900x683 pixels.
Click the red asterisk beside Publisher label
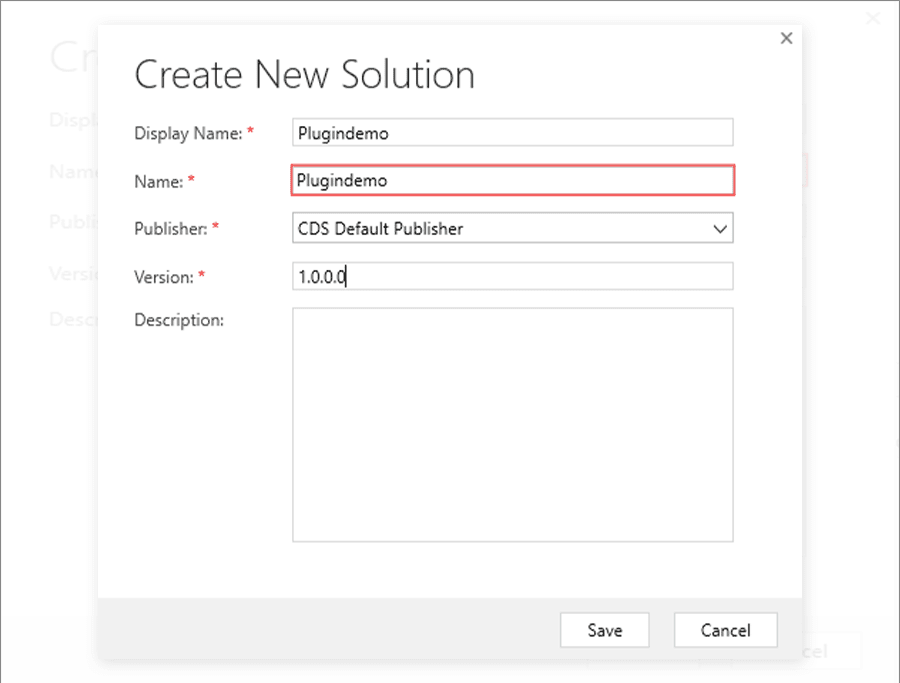215,228
